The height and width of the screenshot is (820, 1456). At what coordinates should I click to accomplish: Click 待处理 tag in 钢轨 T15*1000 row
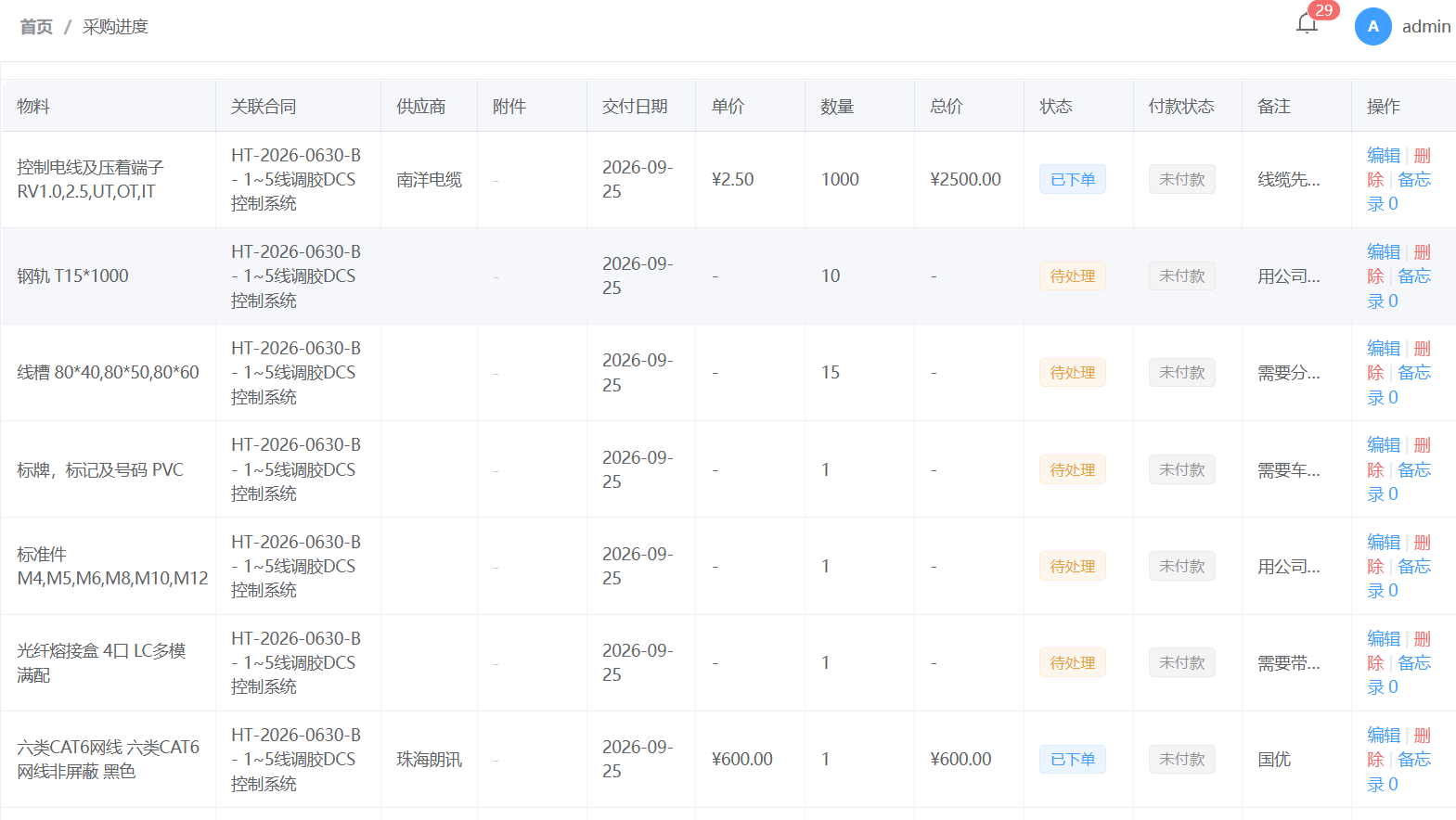(x=1073, y=275)
